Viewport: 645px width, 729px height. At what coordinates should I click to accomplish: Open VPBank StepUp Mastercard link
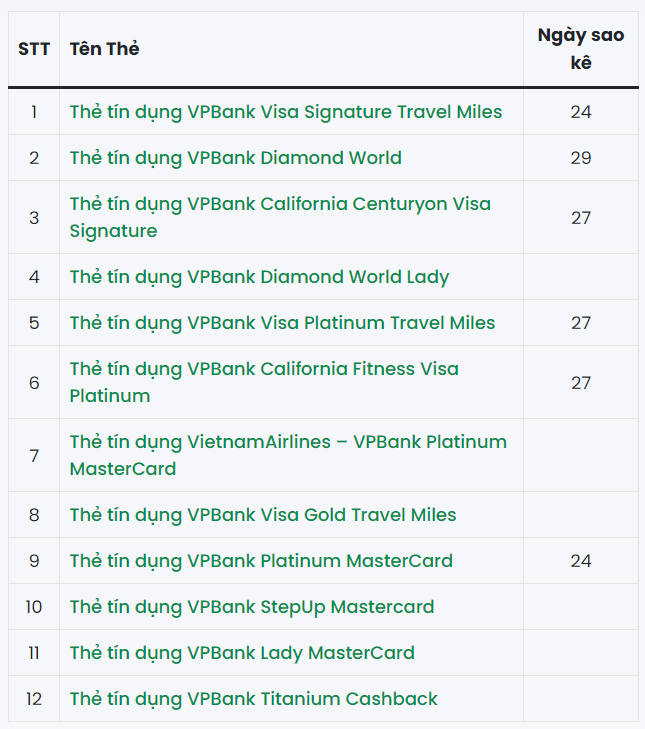[252, 607]
